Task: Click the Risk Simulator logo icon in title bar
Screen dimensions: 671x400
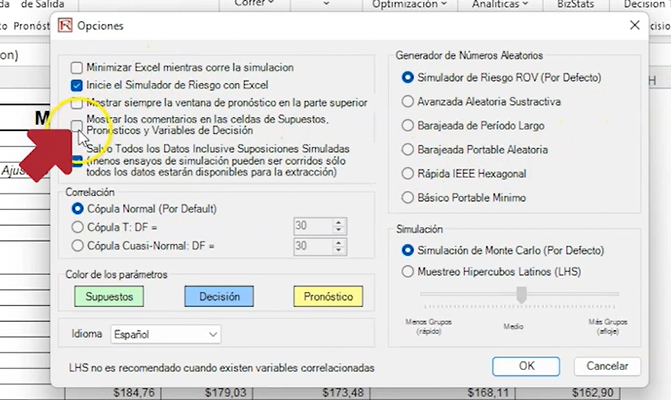Action: pyautogui.click(x=65, y=25)
